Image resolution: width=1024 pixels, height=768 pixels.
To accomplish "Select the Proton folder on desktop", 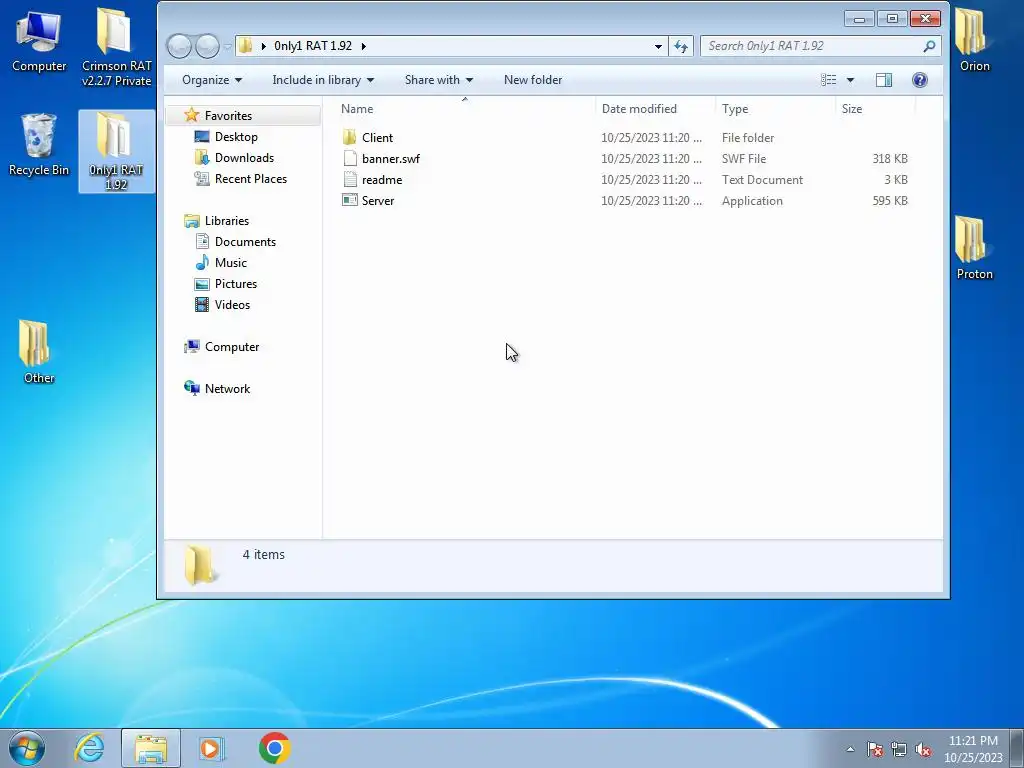I will tap(974, 248).
